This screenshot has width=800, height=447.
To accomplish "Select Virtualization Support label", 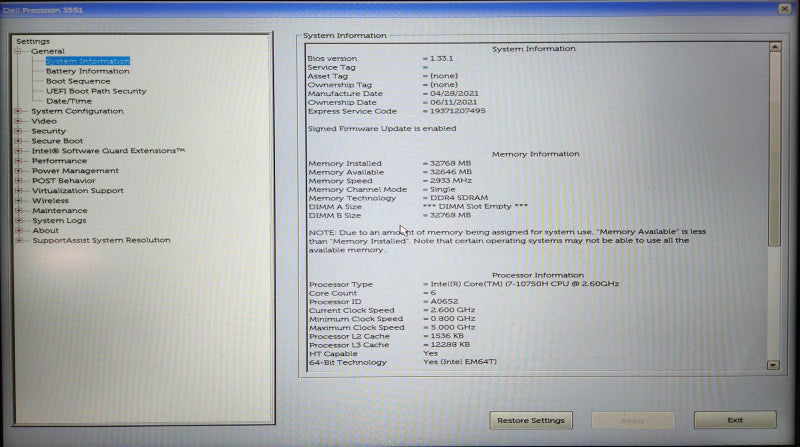I will coord(78,190).
